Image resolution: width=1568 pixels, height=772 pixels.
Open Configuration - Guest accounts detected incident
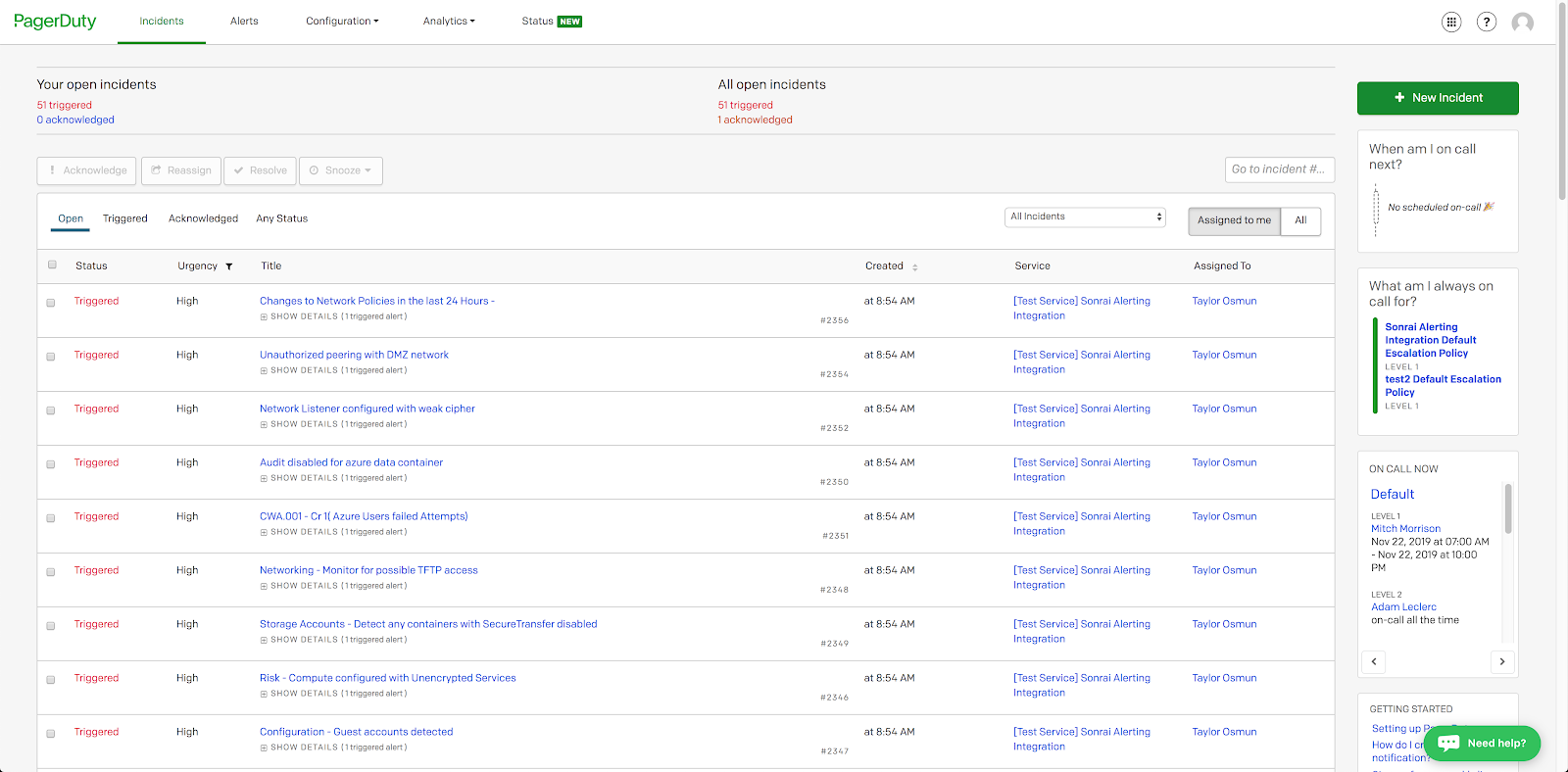click(x=356, y=732)
